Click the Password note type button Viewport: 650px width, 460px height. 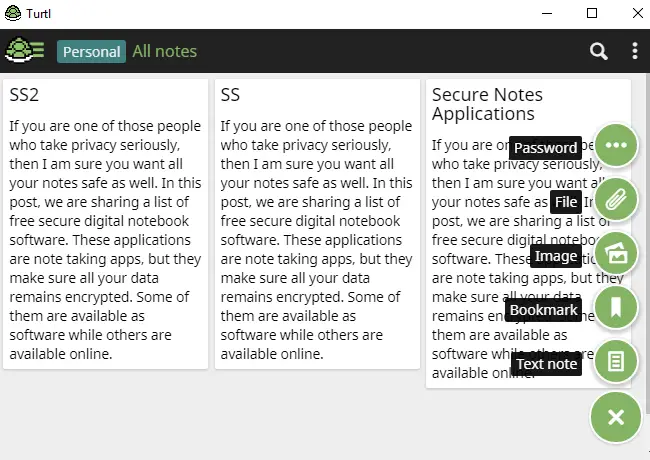coord(616,145)
